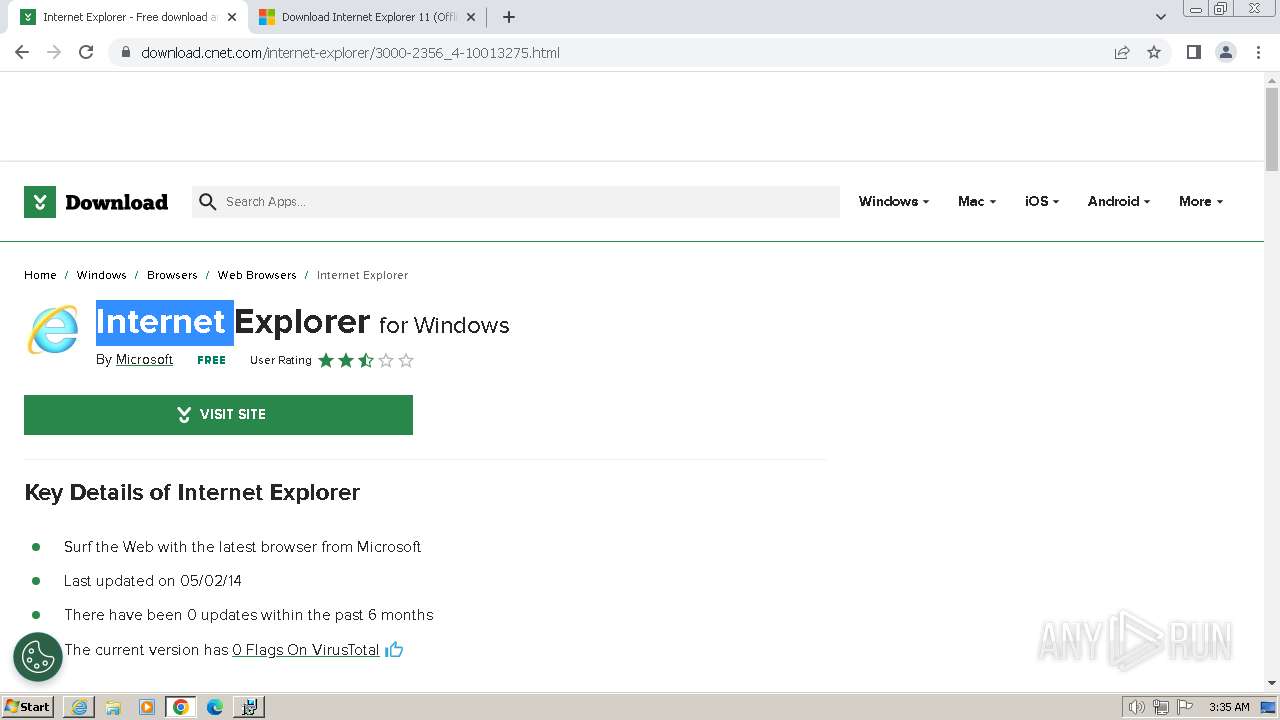The height and width of the screenshot is (720, 1280).
Task: Click the cookie preferences icon
Action: [x=38, y=657]
